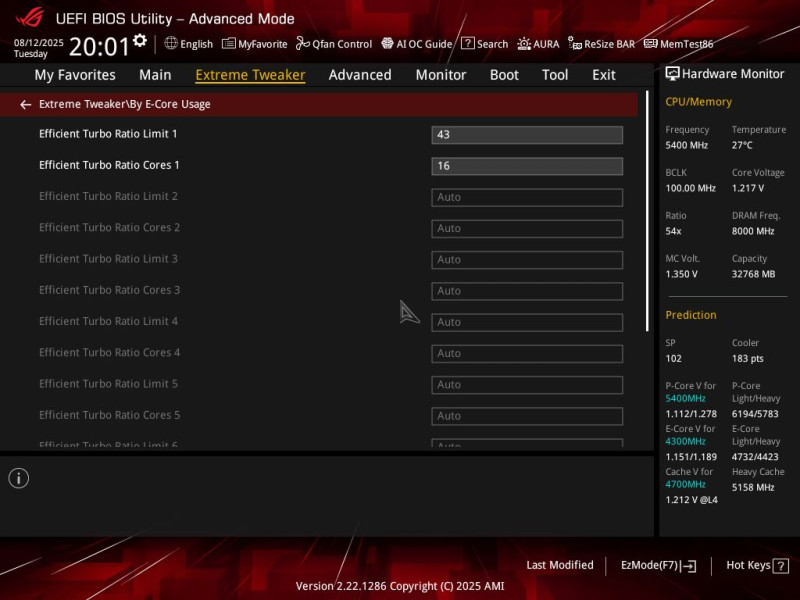Image resolution: width=800 pixels, height=600 pixels.
Task: Click Efficient Turbo Ratio Limit 2 field
Action: [x=527, y=197]
